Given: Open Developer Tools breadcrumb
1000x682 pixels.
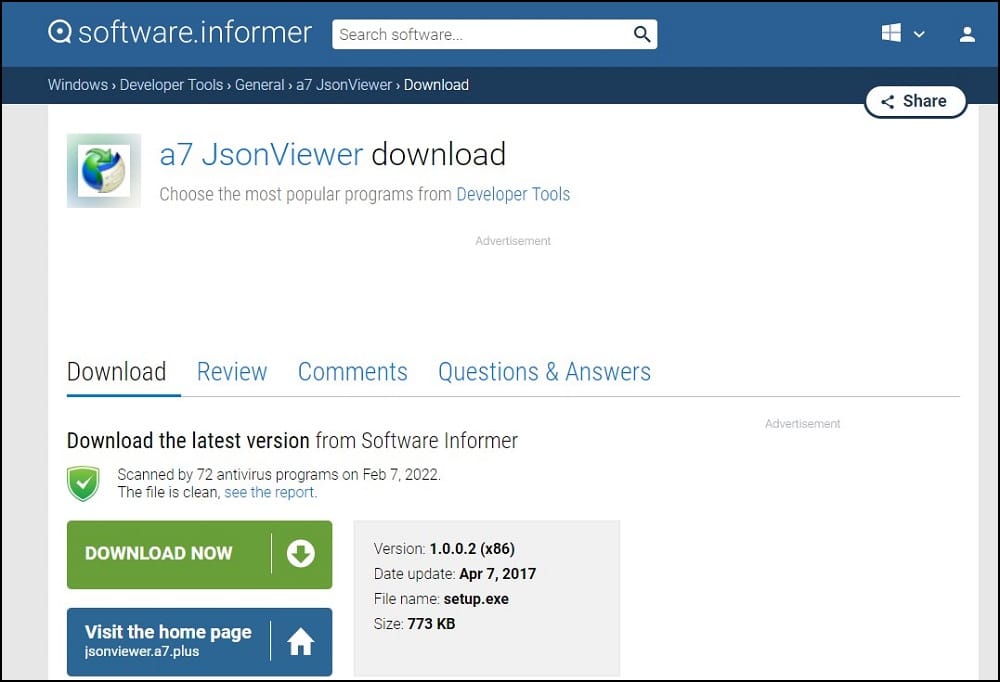Looking at the screenshot, I should pos(172,85).
